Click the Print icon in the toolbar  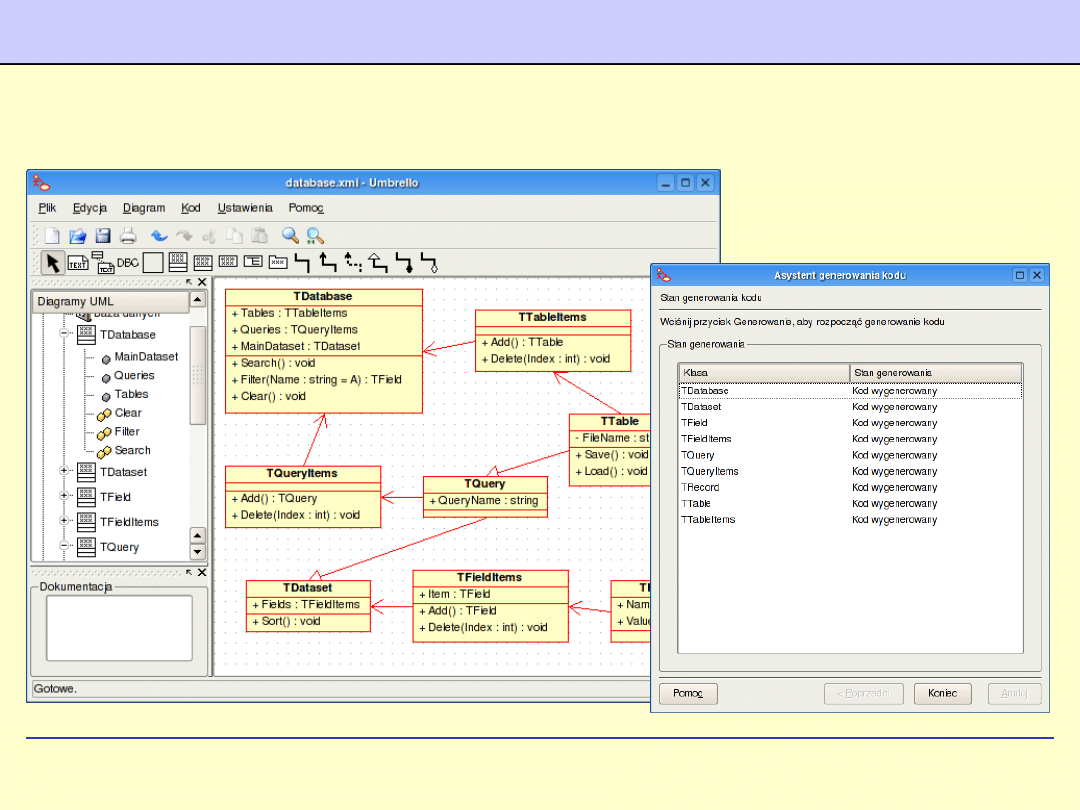point(128,236)
